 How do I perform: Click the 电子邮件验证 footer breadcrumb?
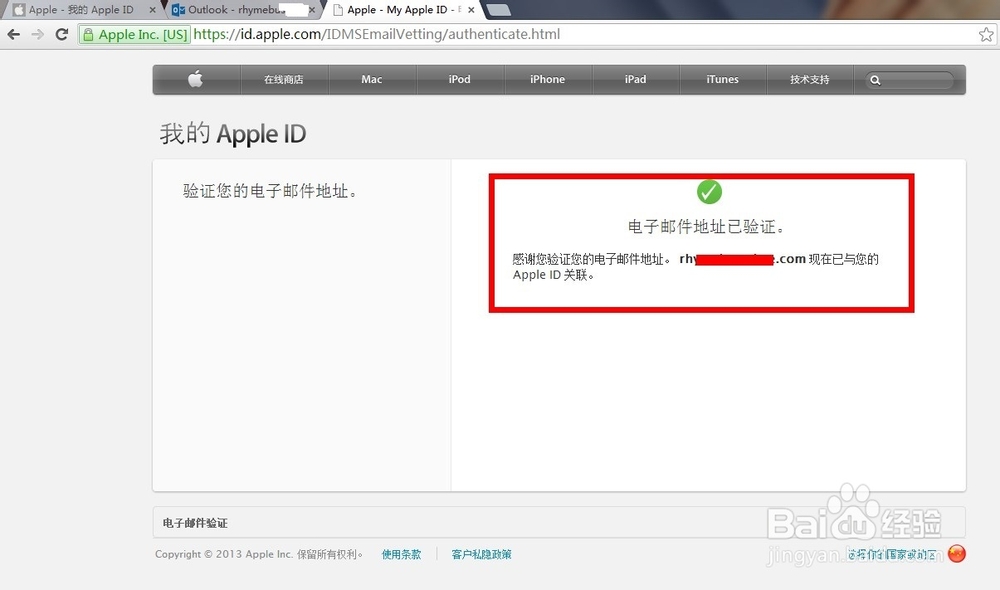point(195,523)
